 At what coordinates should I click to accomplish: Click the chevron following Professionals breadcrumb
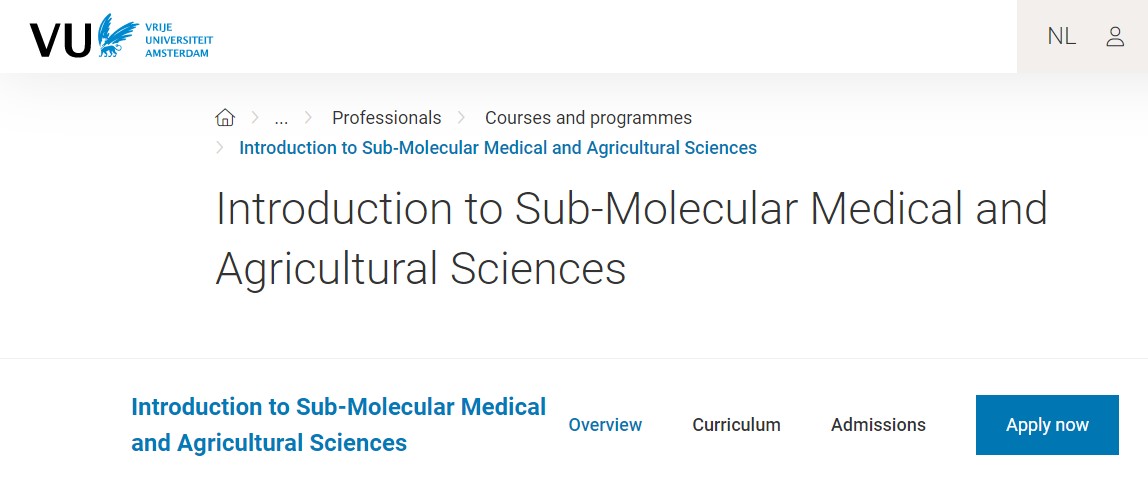[461, 117]
